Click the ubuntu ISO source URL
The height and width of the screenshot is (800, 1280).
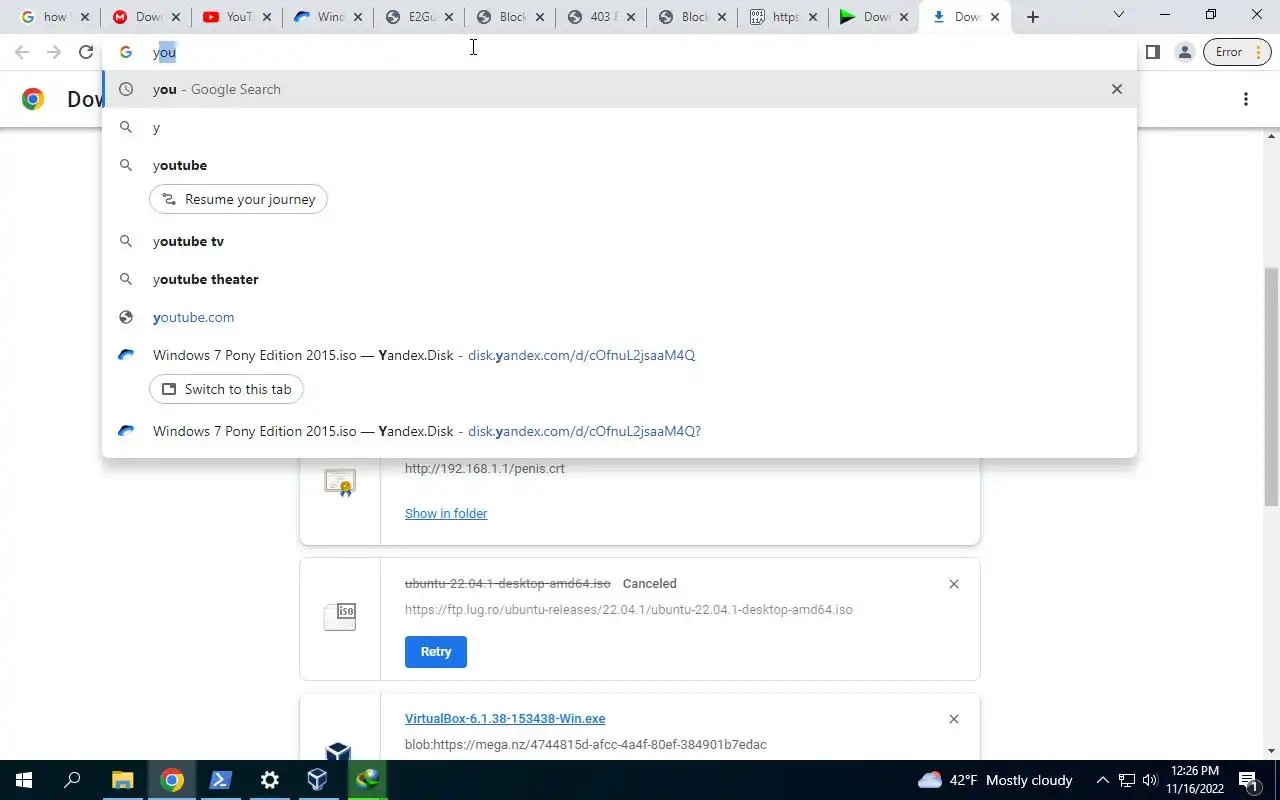629,609
